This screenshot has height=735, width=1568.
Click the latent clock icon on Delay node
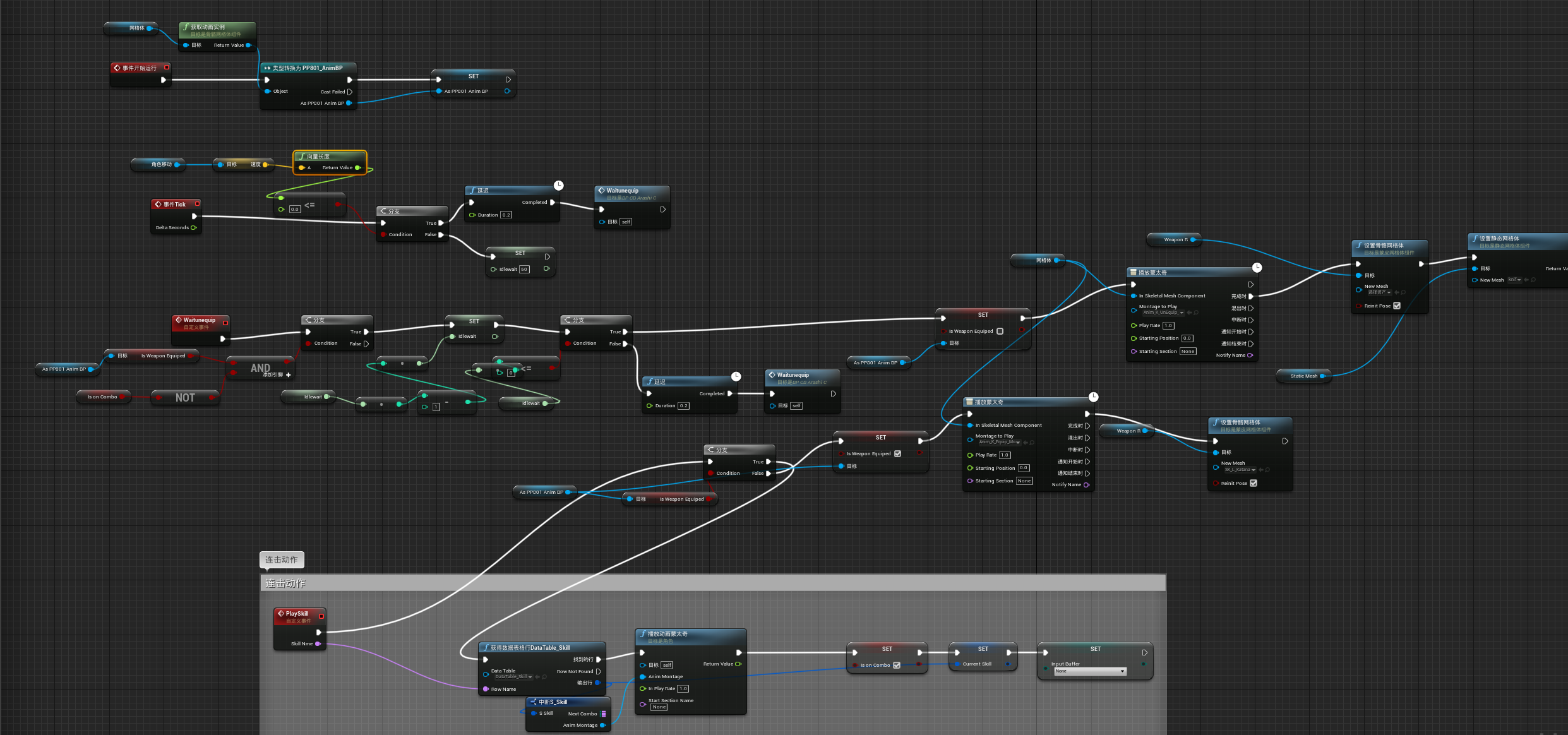(558, 185)
